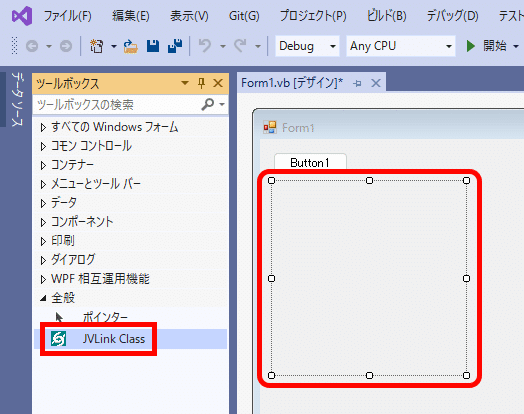Pin the toolbox panel with the pushpin icon

pyautogui.click(x=201, y=83)
